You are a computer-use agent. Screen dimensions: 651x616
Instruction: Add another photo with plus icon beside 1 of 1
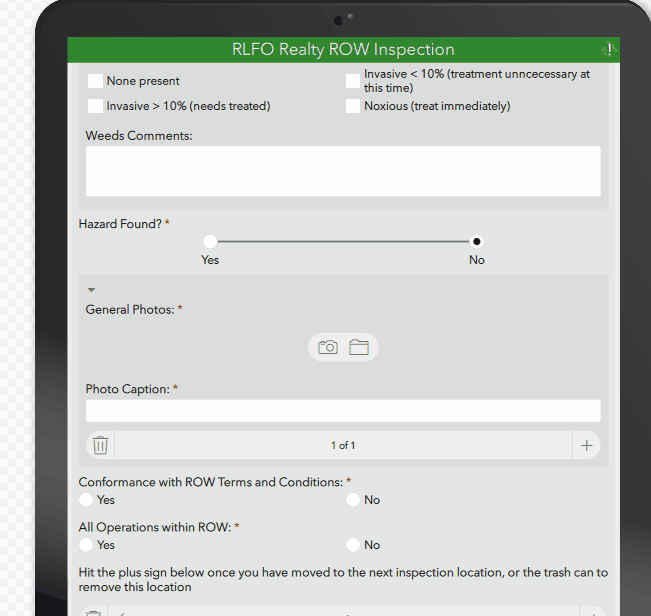[x=586, y=445]
